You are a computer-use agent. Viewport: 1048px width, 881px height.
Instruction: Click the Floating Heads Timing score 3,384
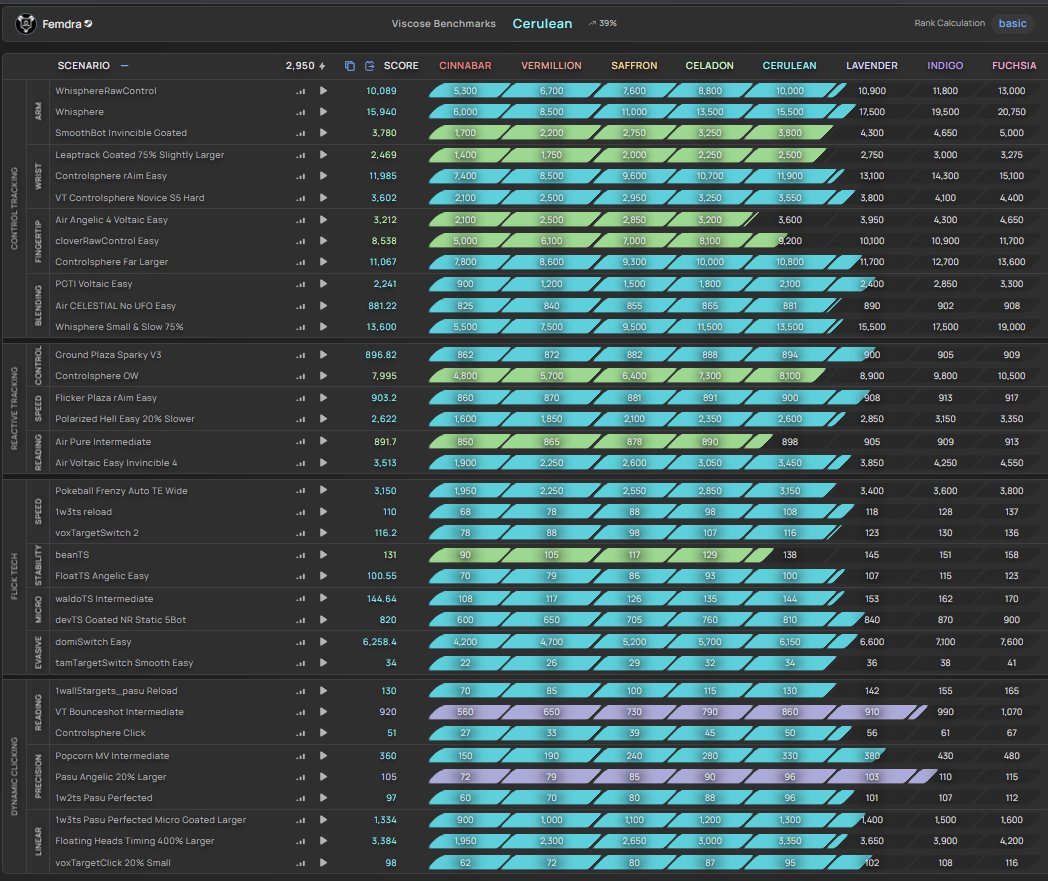384,841
